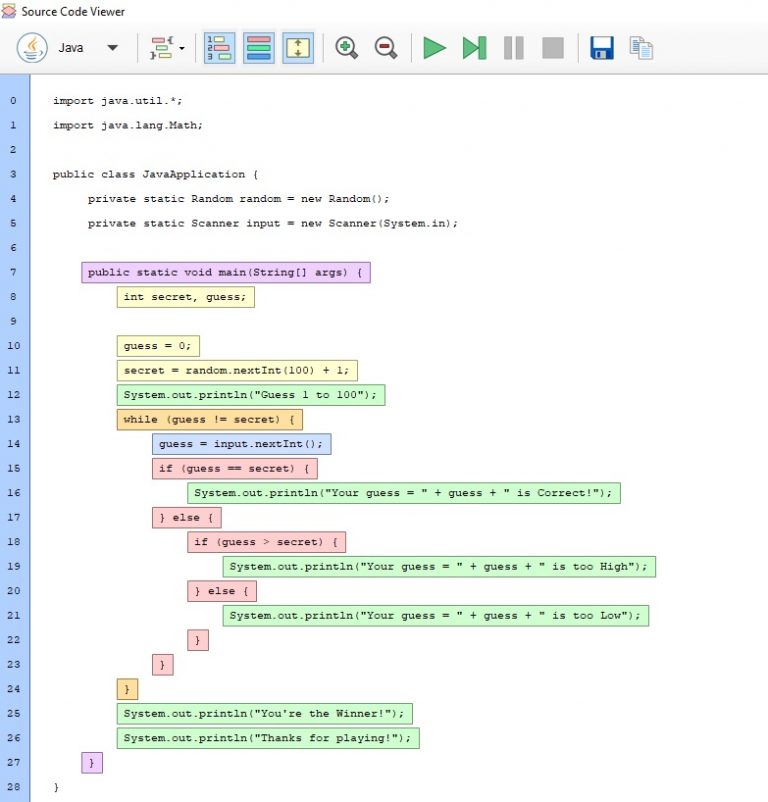Image resolution: width=768 pixels, height=802 pixels.
Task: Open the brace style options dropdown
Action: tap(167, 47)
